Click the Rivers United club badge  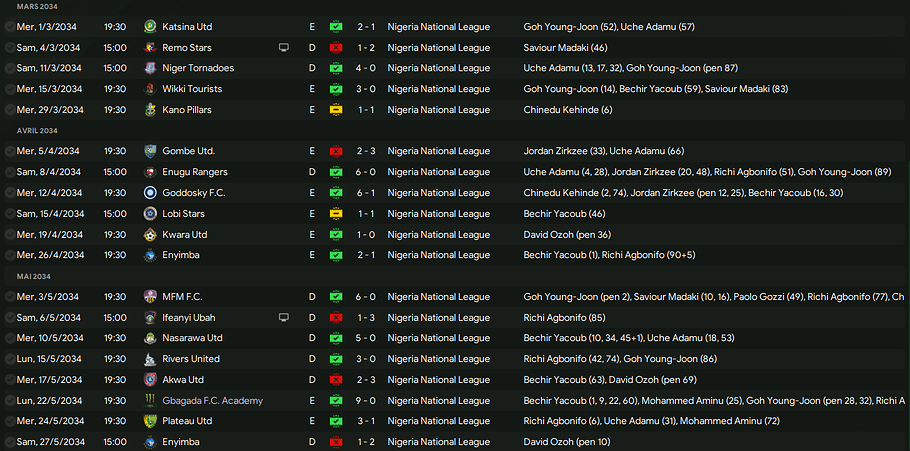(150, 359)
